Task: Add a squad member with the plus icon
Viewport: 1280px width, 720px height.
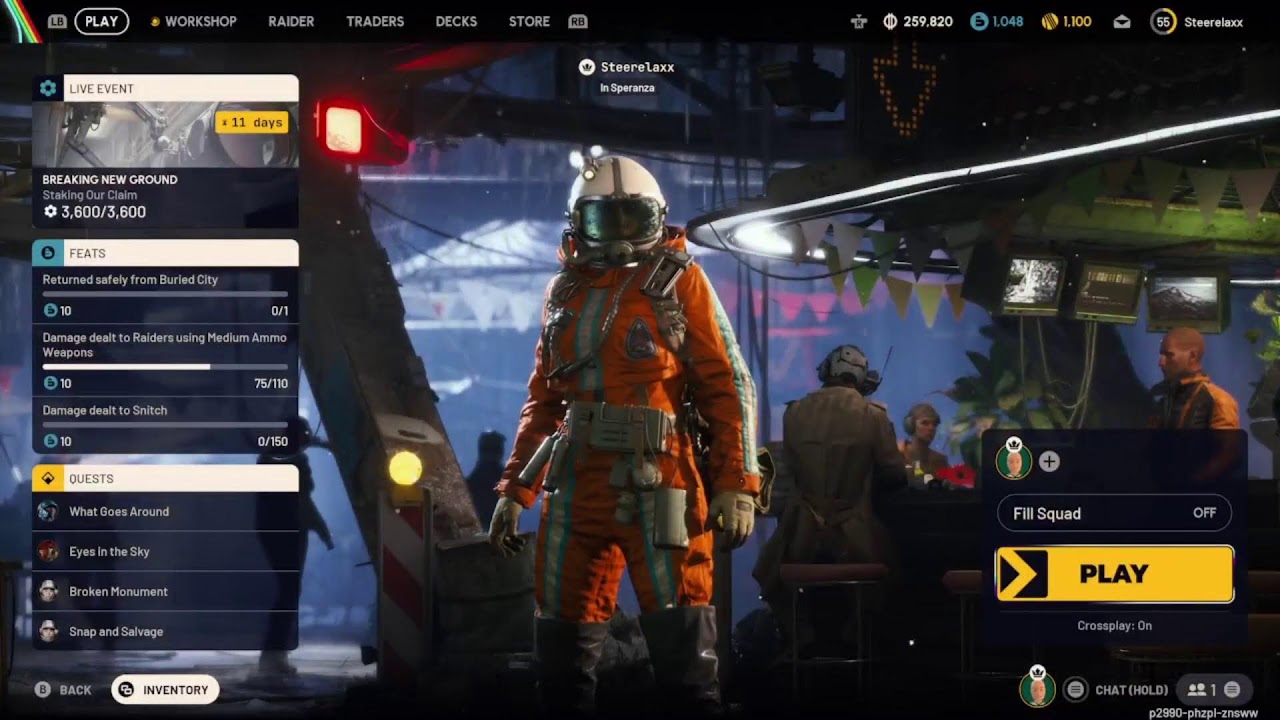Action: pos(1049,461)
